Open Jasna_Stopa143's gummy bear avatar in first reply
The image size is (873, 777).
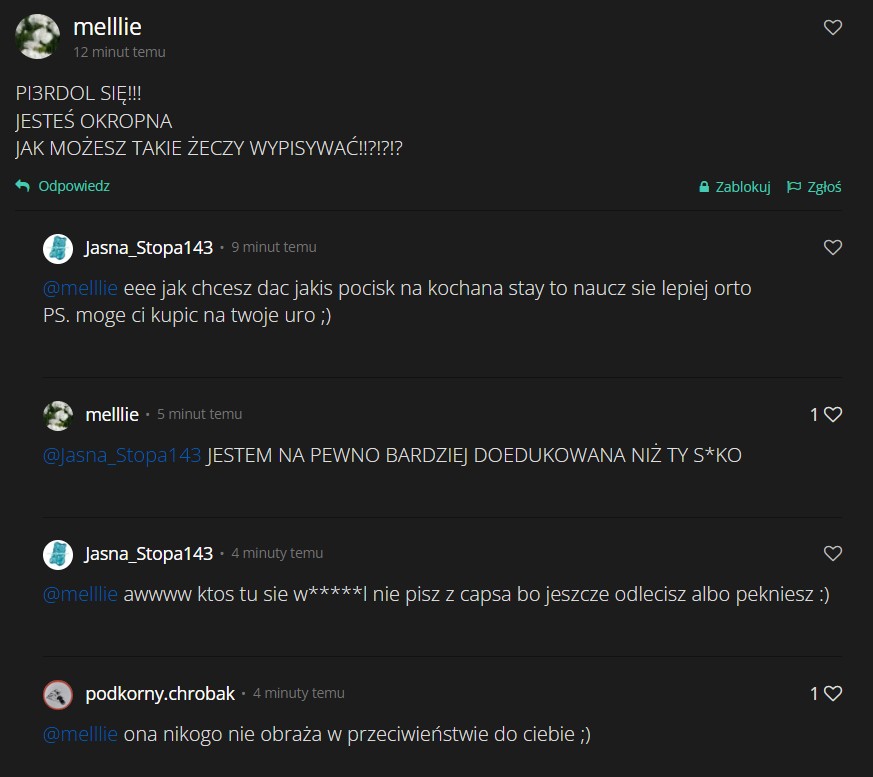(x=58, y=248)
